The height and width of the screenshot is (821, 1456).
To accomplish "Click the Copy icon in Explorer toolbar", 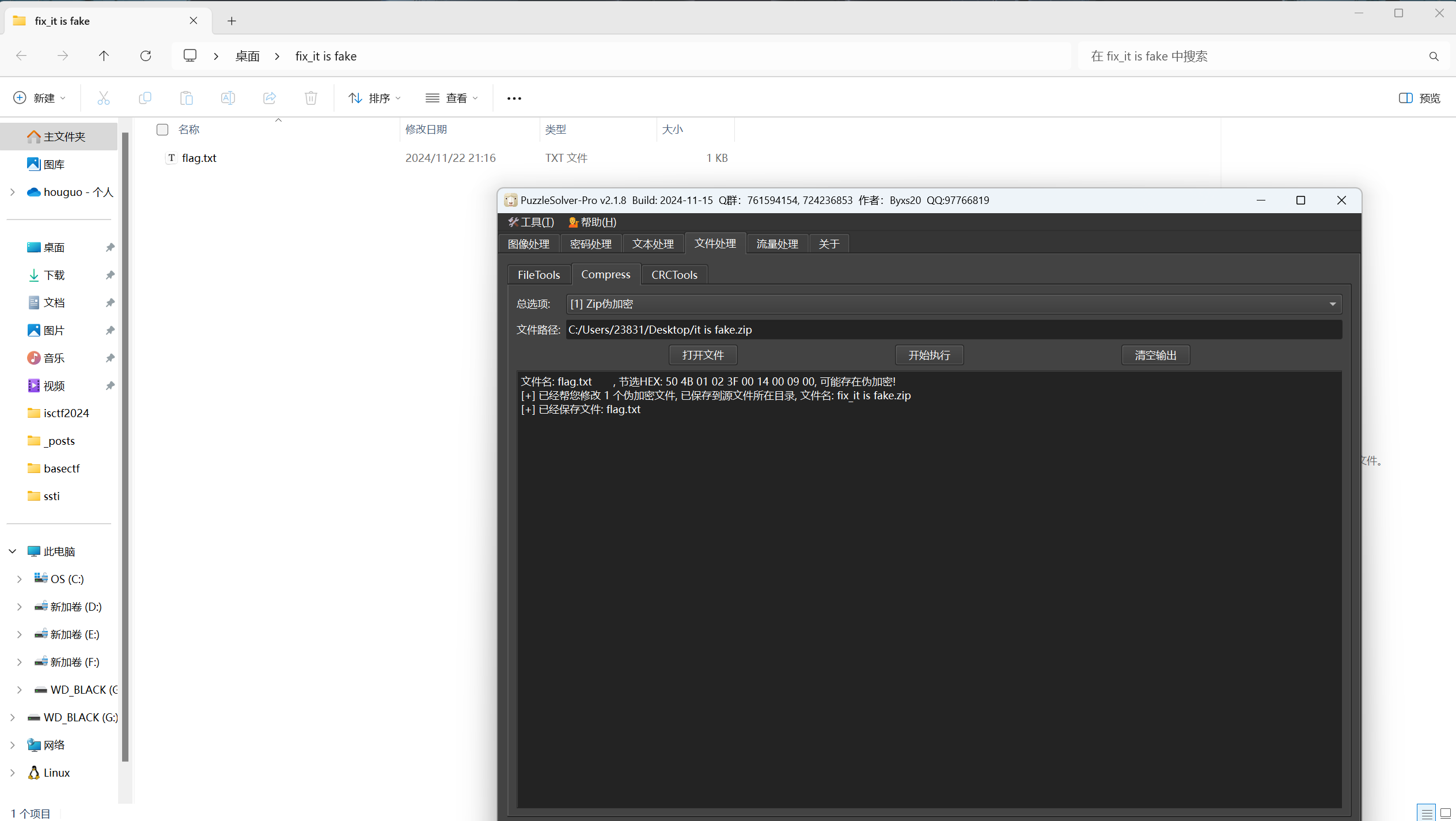I will tap(145, 98).
